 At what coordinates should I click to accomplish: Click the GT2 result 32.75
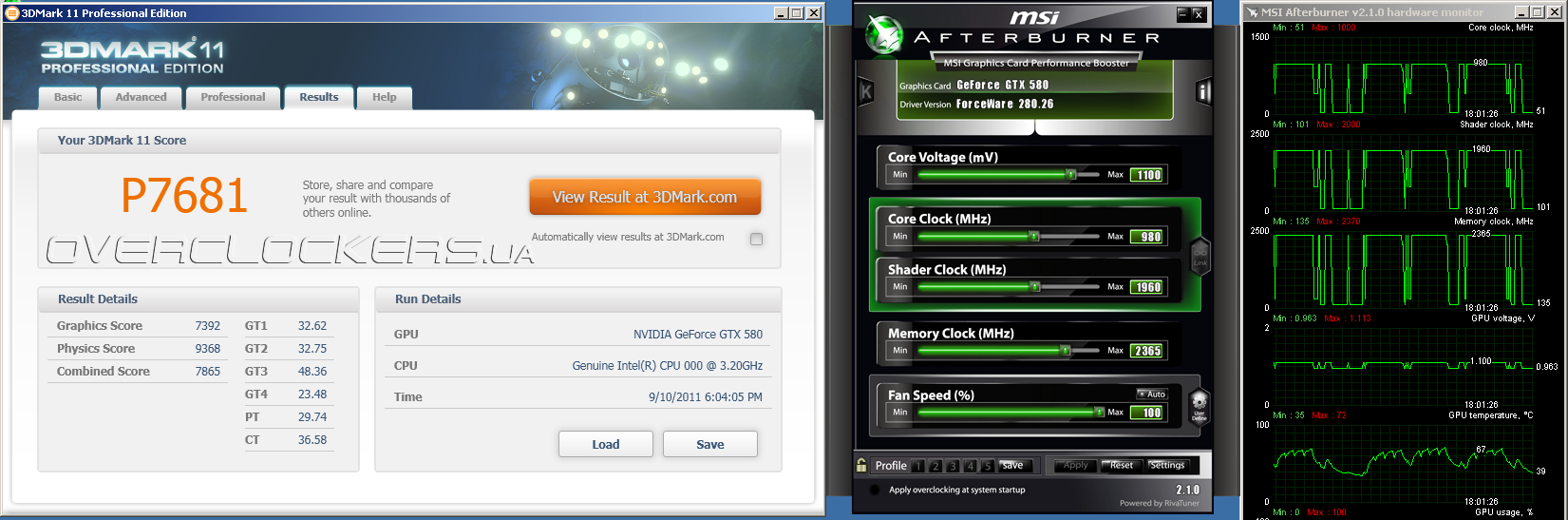pos(312,349)
